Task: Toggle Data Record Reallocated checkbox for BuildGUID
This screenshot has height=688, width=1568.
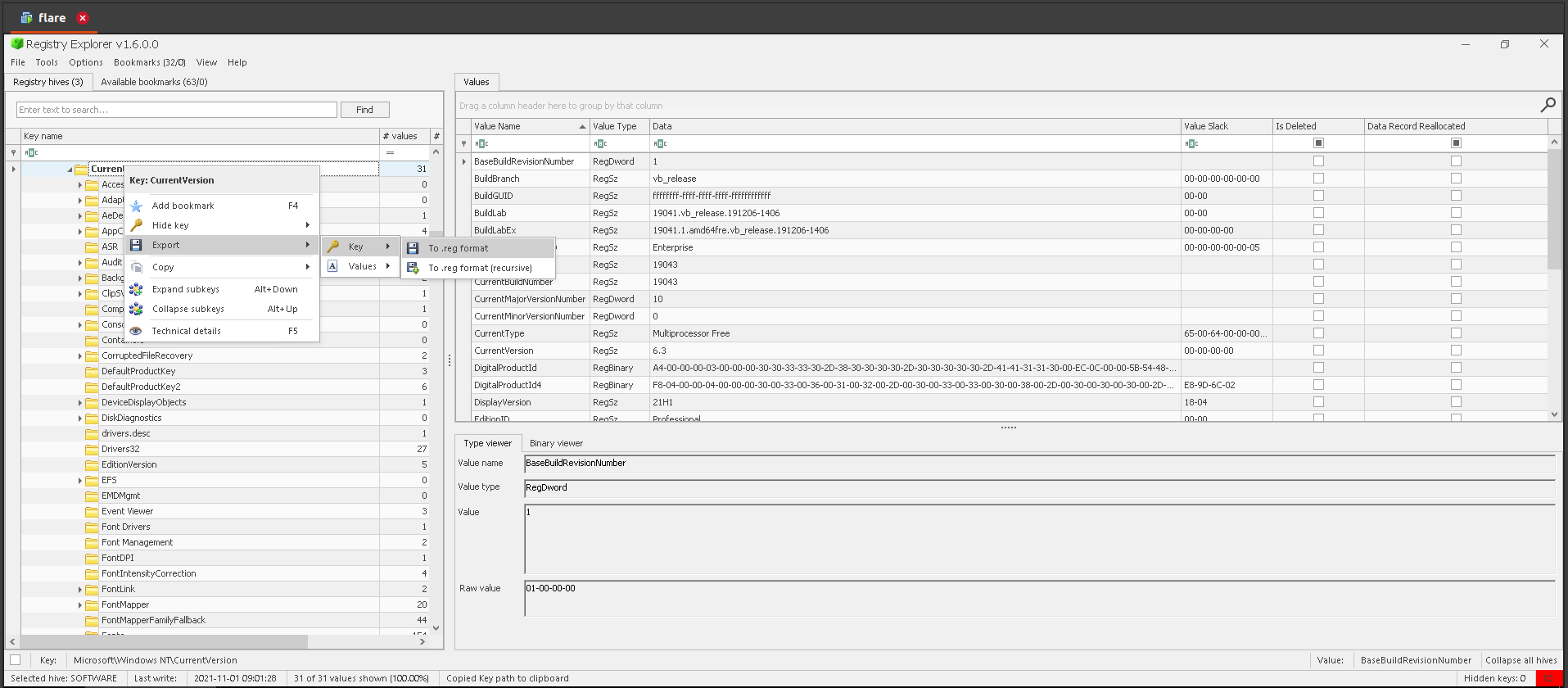Action: [1456, 196]
